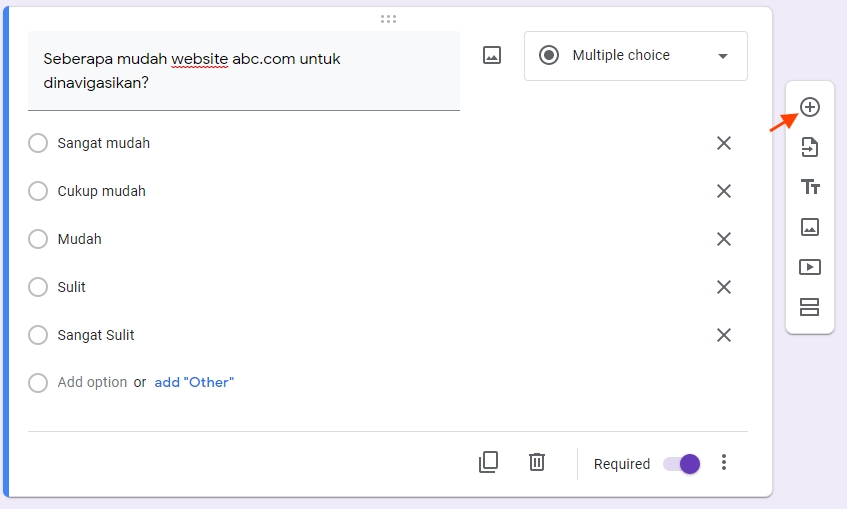Add a video to the form
The height and width of the screenshot is (509, 847).
810,267
